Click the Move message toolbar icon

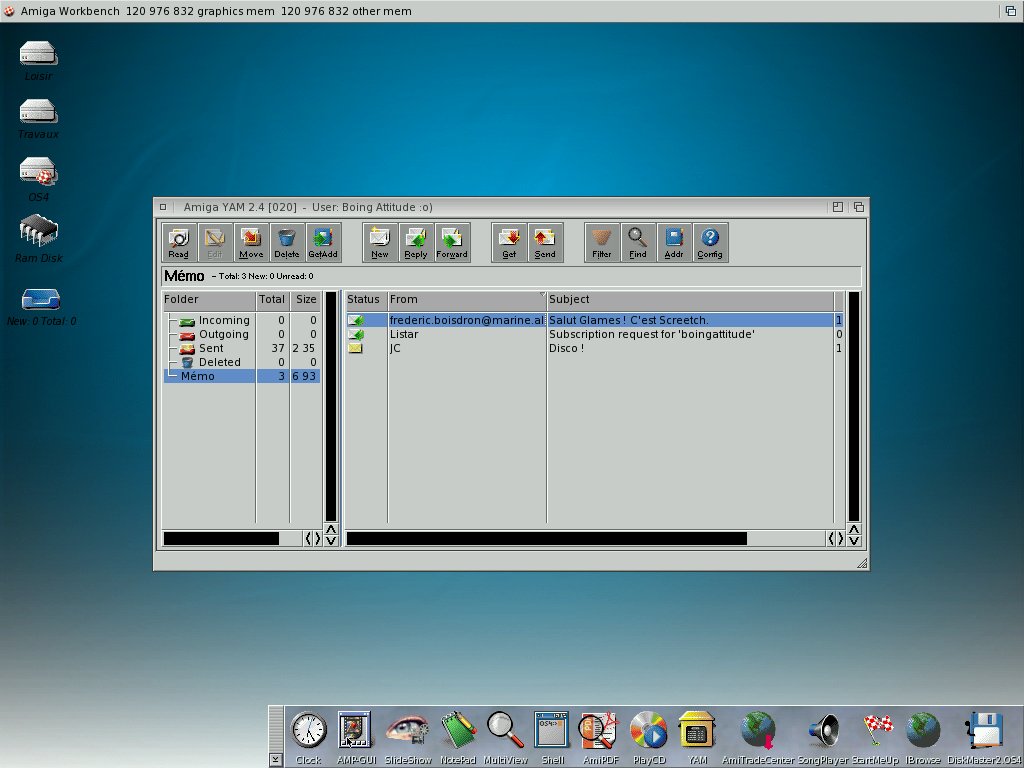point(251,242)
